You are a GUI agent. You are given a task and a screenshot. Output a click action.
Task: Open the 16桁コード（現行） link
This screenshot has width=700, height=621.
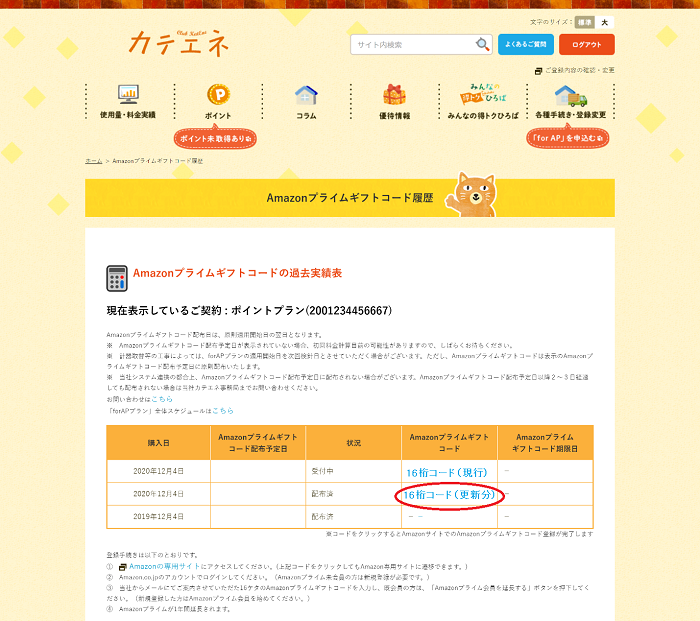point(447,472)
